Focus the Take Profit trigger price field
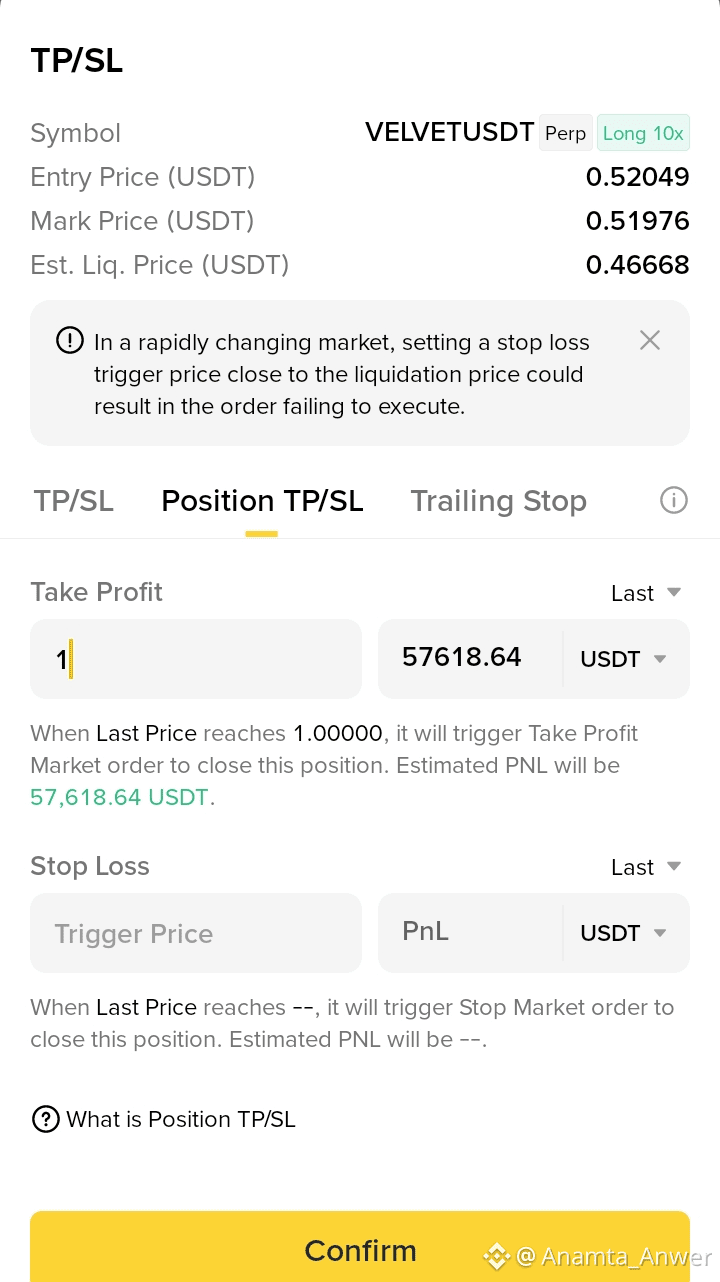 click(x=196, y=659)
